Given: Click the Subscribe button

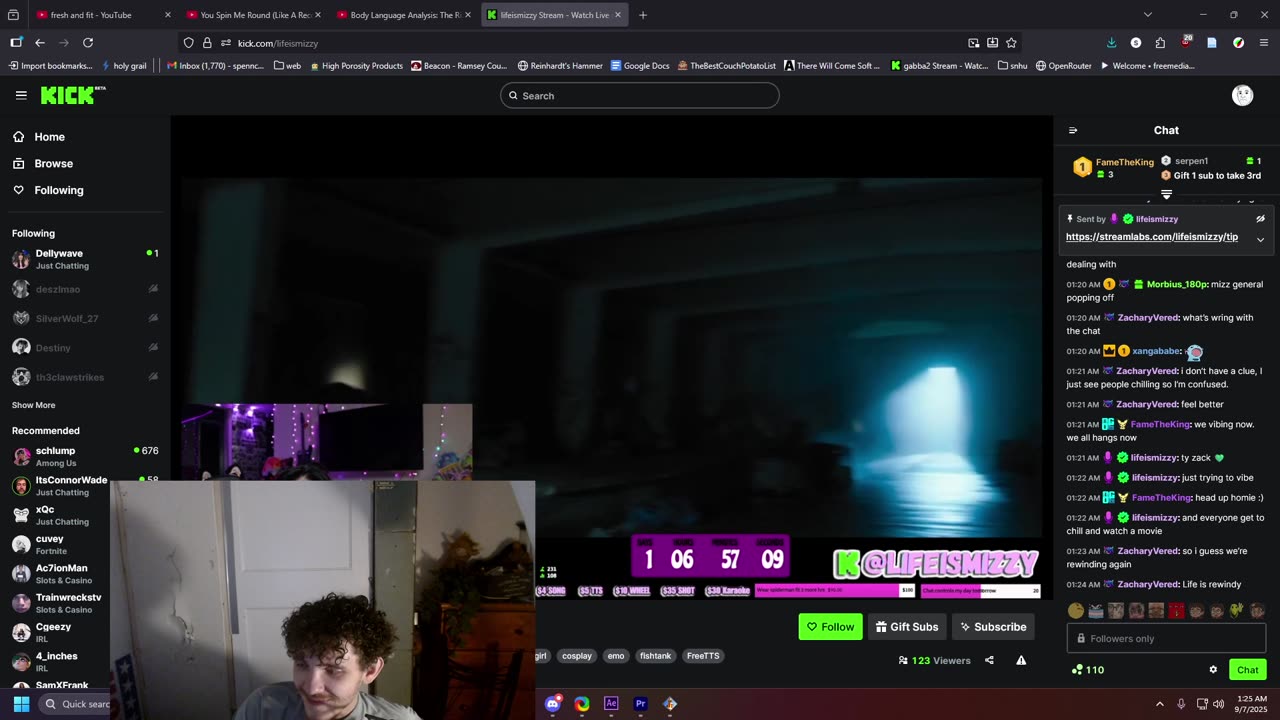Looking at the screenshot, I should (x=993, y=627).
